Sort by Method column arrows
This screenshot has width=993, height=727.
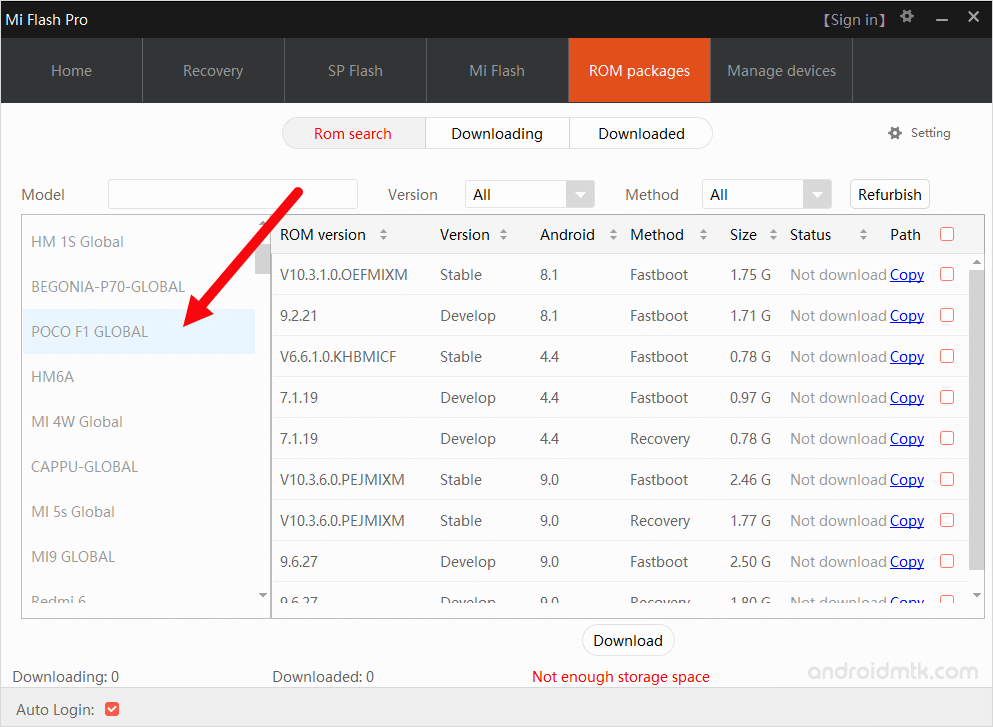[703, 235]
